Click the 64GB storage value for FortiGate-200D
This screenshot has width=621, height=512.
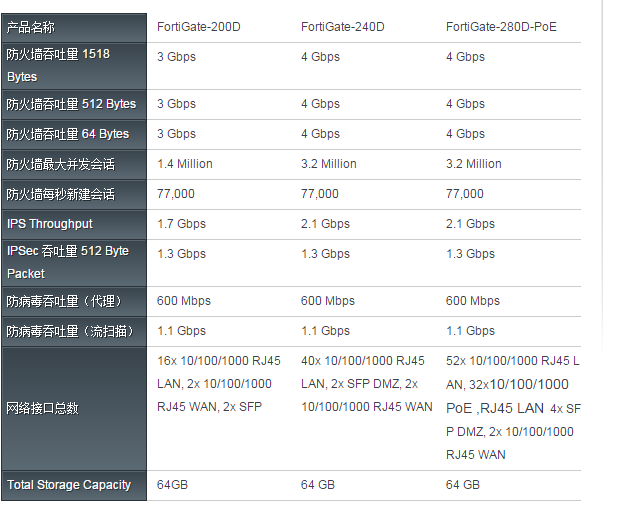(x=172, y=485)
